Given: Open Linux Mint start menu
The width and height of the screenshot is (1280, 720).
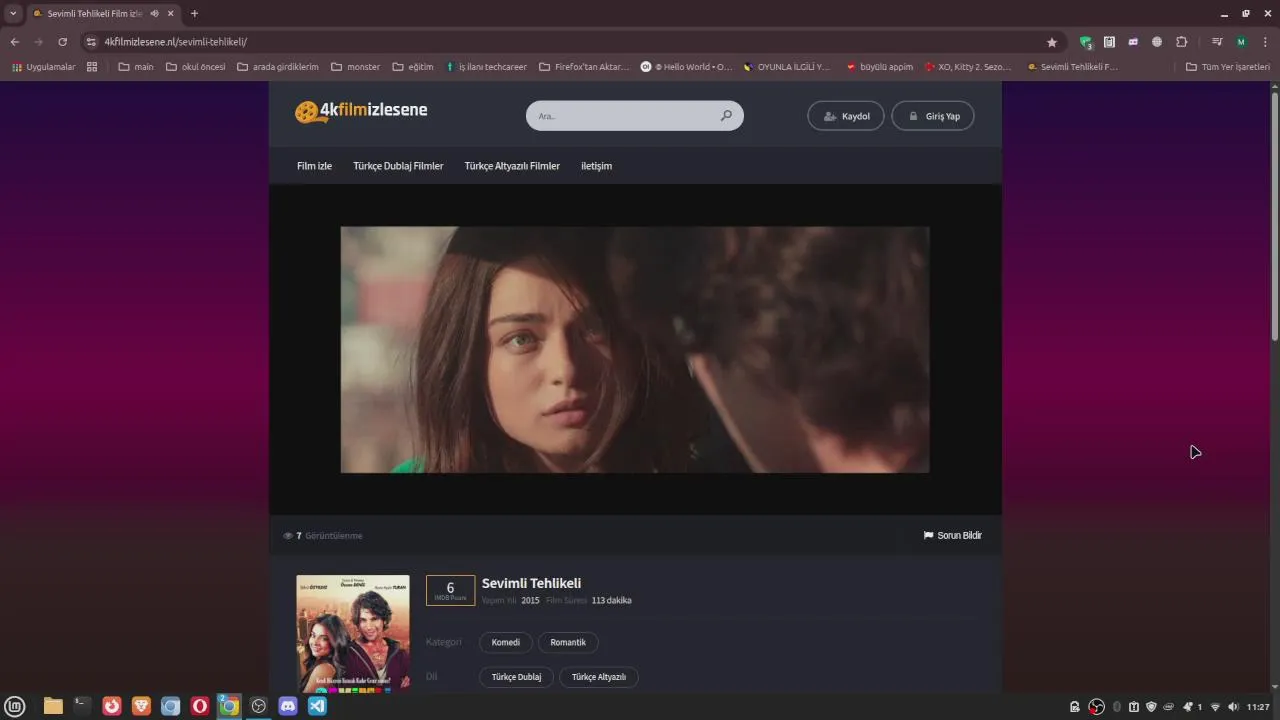Looking at the screenshot, I should [x=16, y=706].
